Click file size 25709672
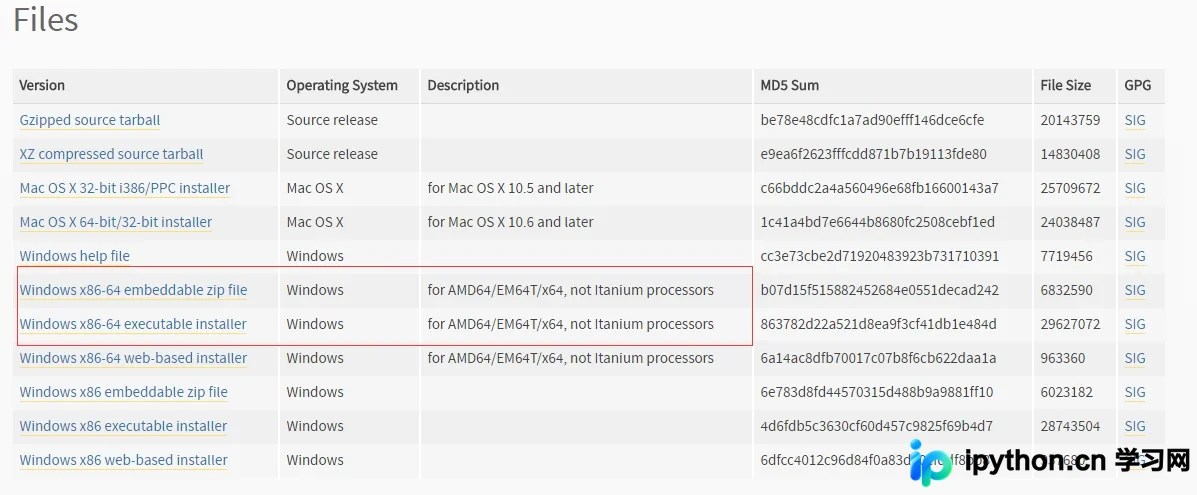Screen dimensions: 1197x495 point(1070,188)
